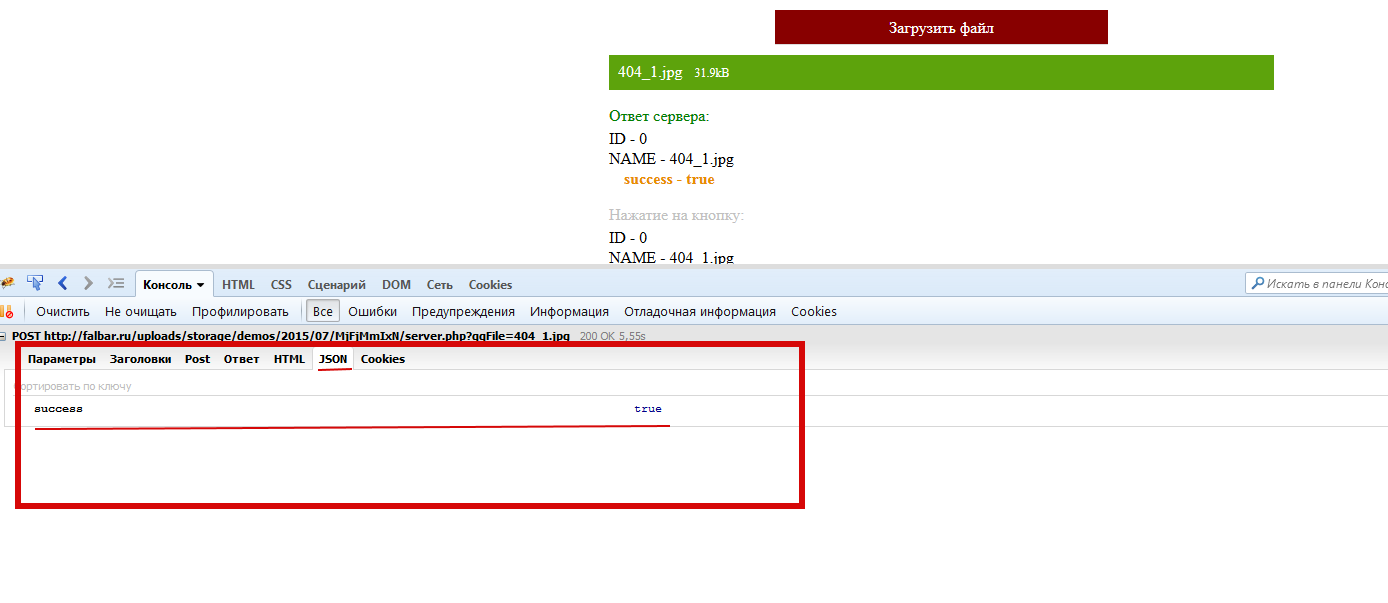The width and height of the screenshot is (1388, 603).
Task: Open the Cookies request sub-tab
Action: [383, 359]
